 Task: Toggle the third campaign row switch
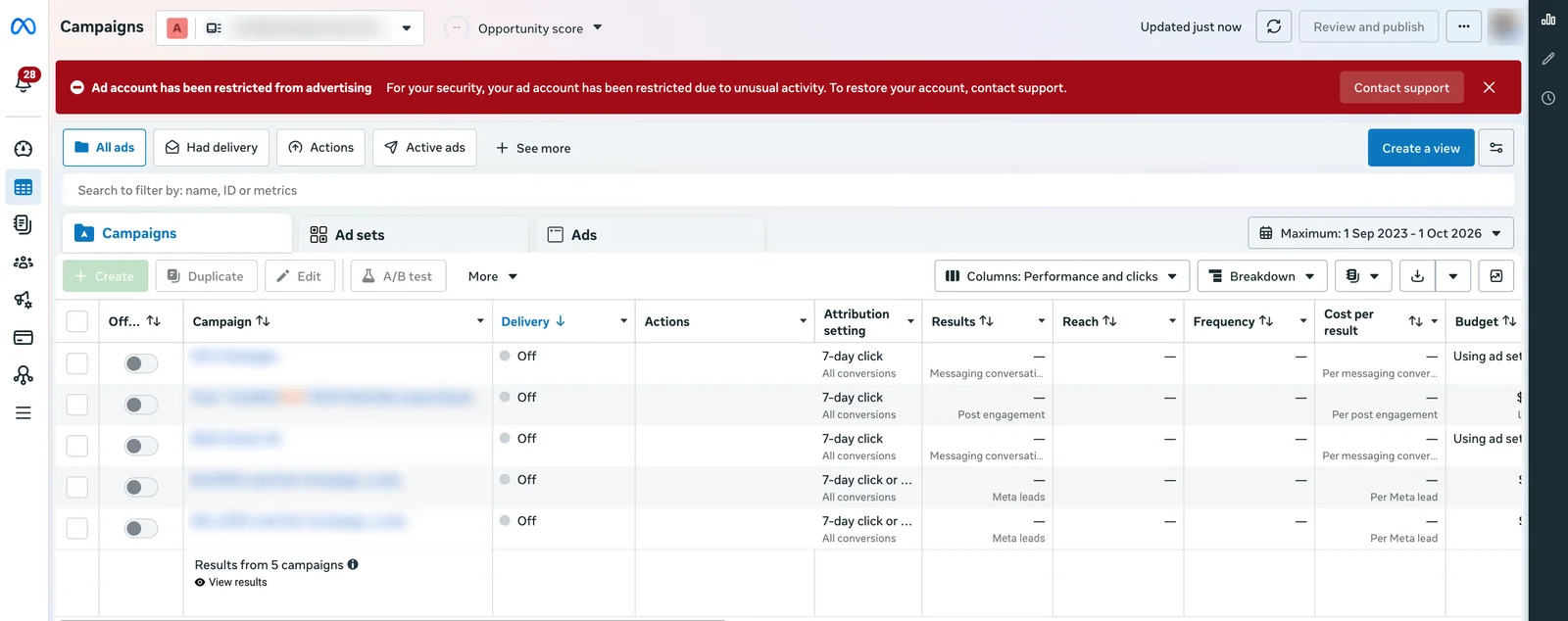tap(141, 446)
